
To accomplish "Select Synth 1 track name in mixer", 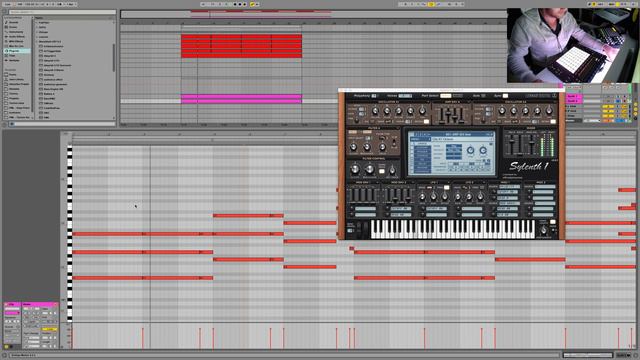I will [574, 96].
